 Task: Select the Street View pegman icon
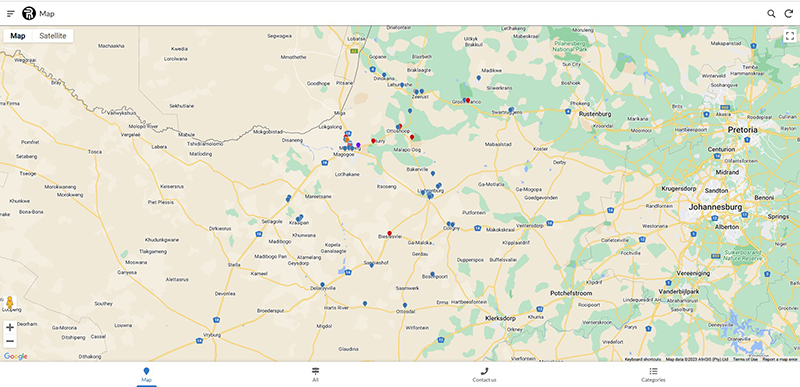click(x=10, y=303)
